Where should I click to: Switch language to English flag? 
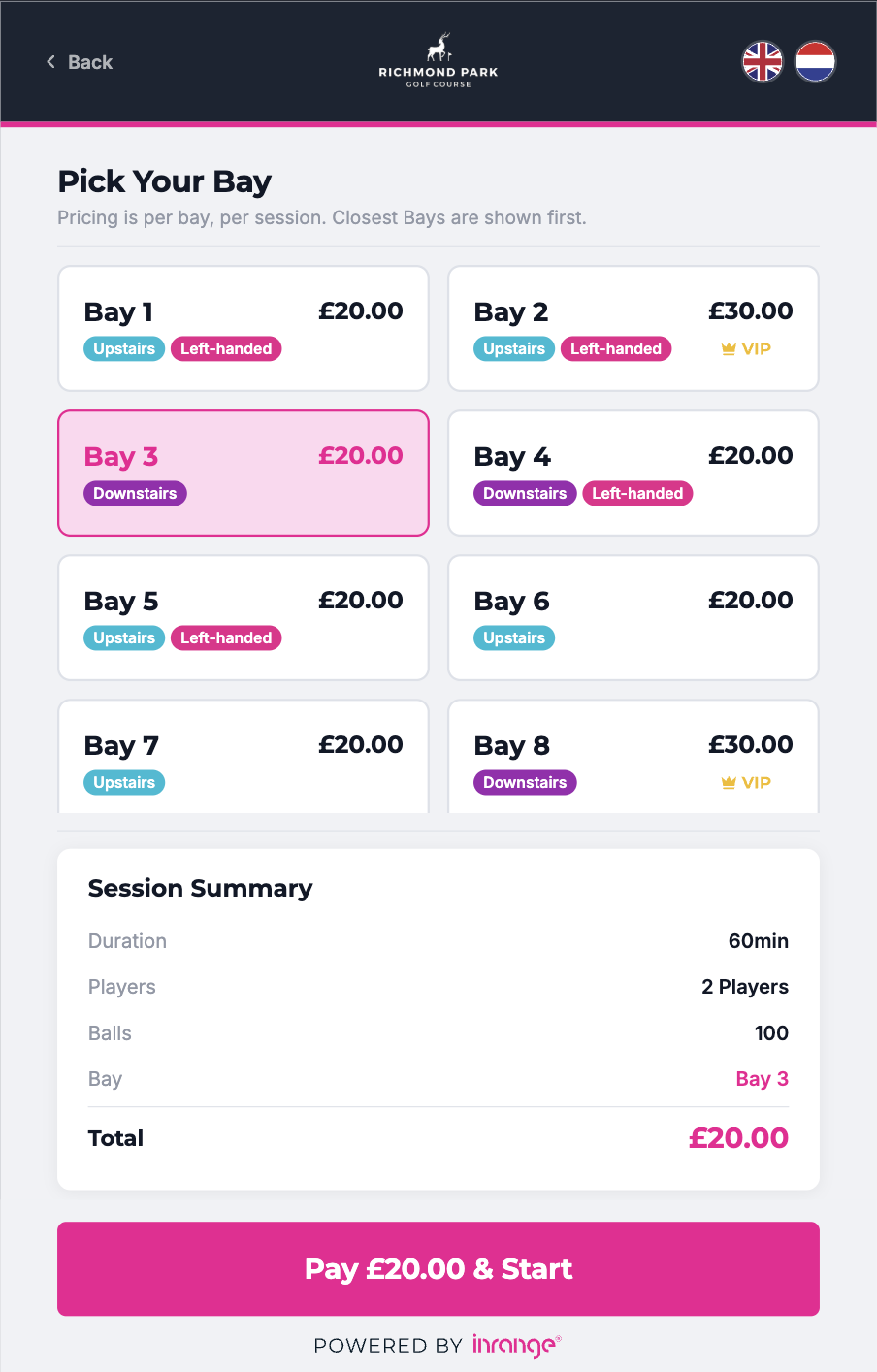[763, 62]
